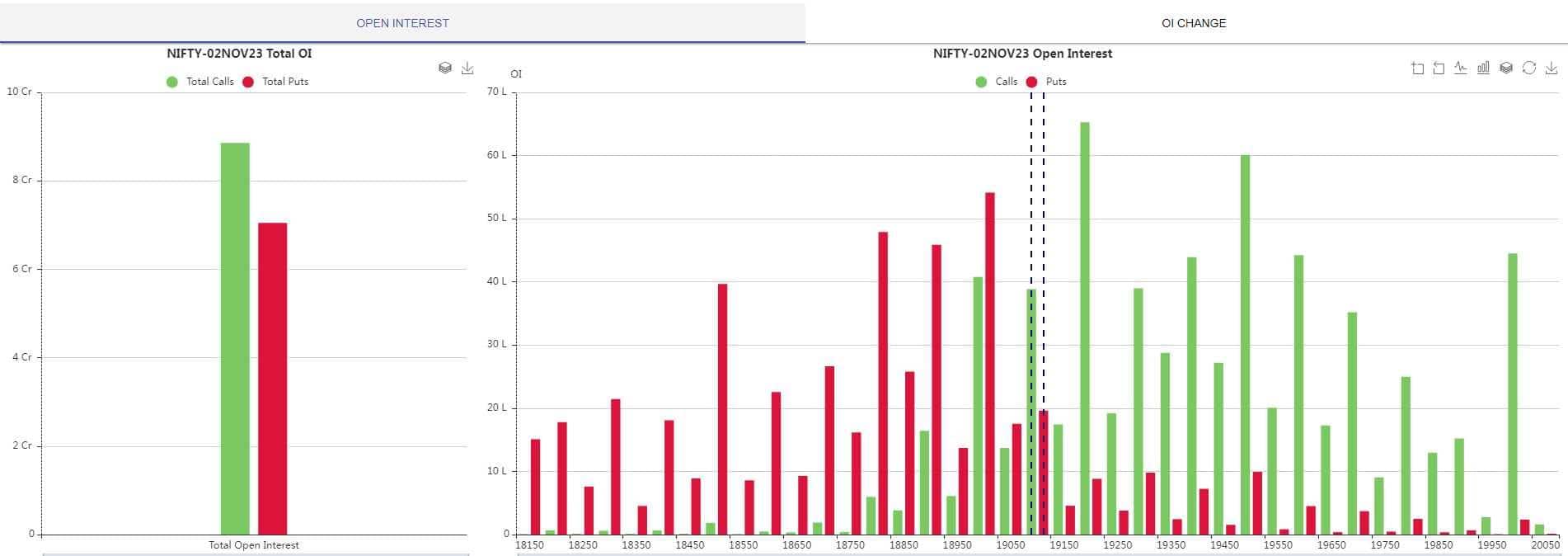Open the OI CHANGE tab

[x=1193, y=23]
